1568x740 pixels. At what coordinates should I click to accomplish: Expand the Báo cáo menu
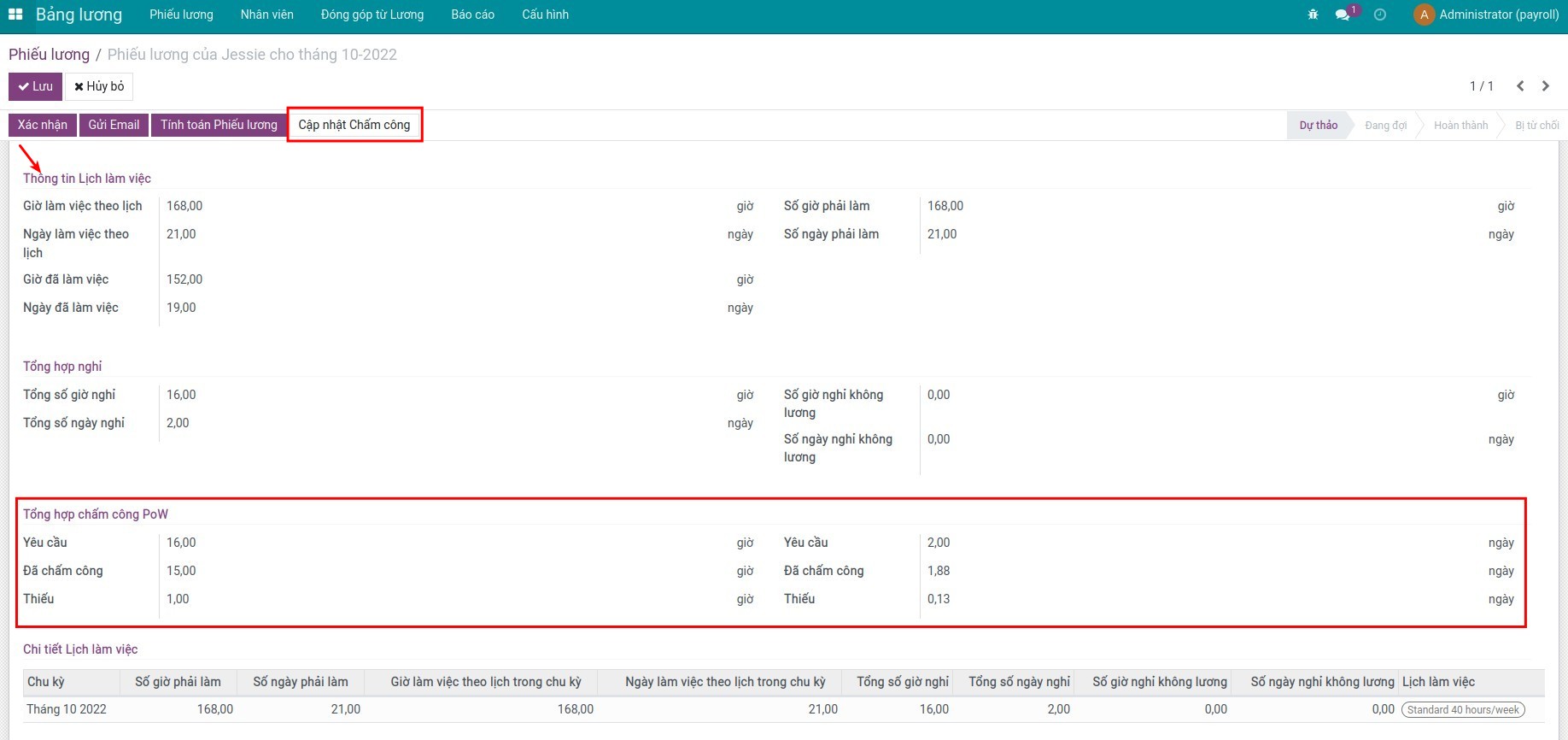click(472, 15)
